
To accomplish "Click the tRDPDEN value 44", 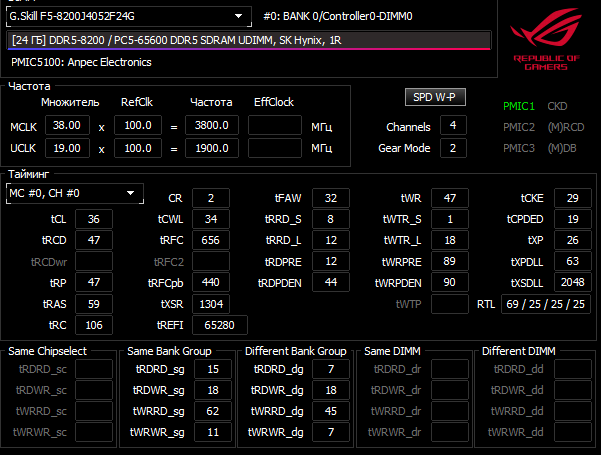I will [331, 283].
